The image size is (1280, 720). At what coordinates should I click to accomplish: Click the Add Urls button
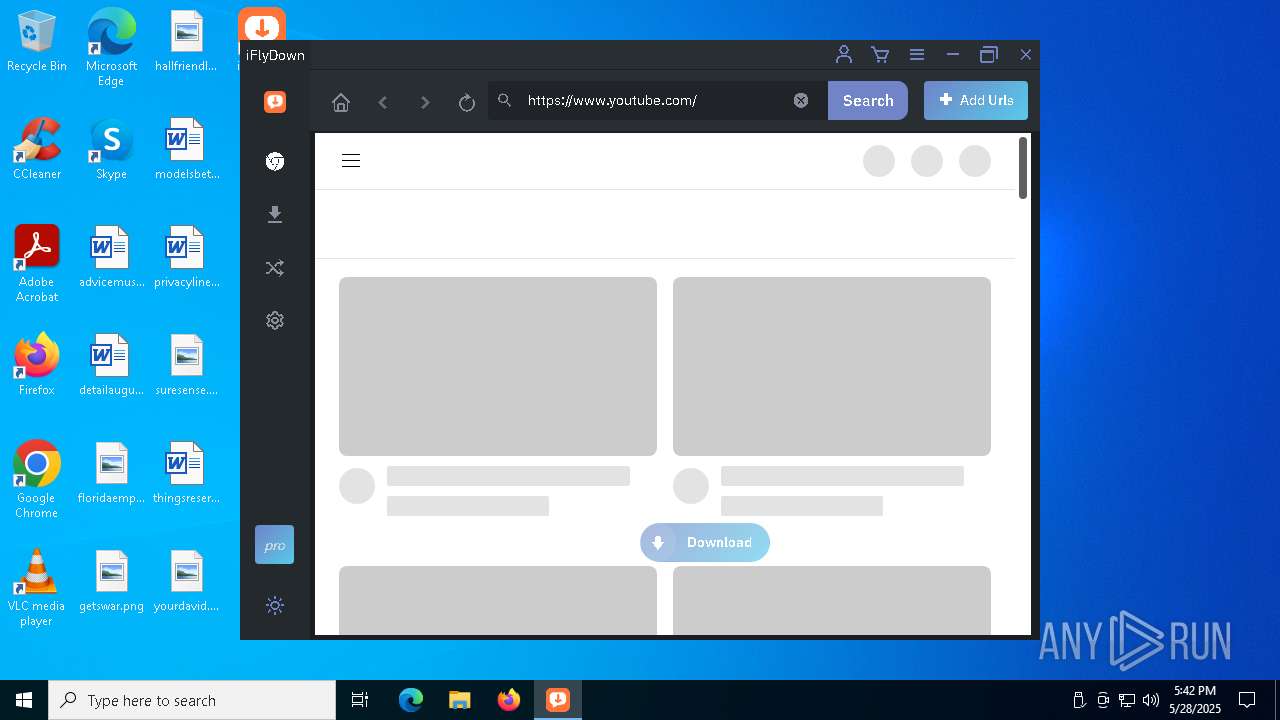[x=976, y=100]
